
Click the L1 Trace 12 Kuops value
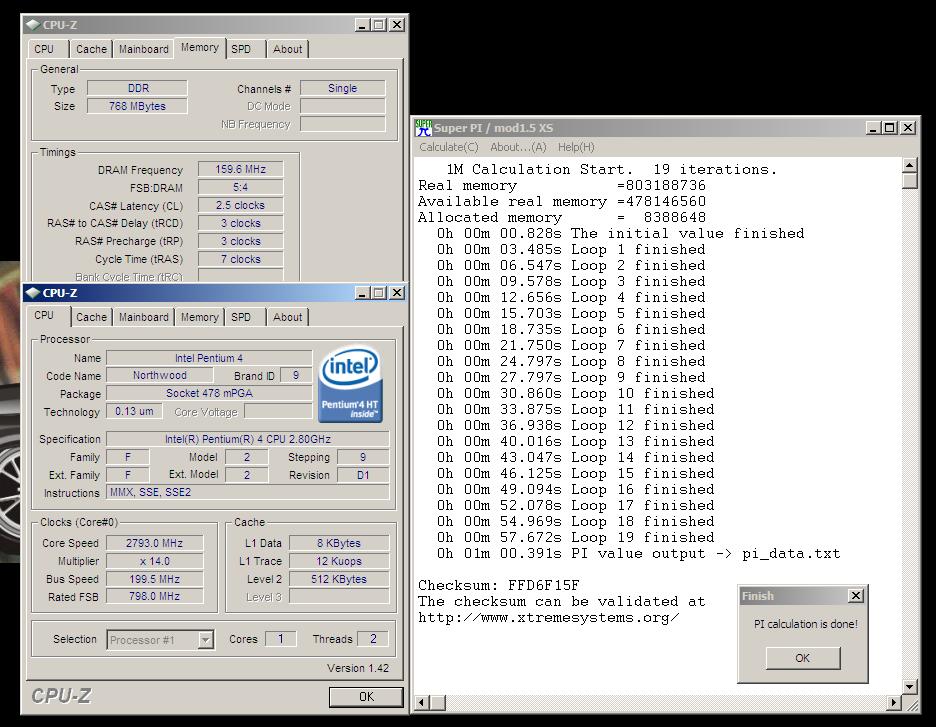(x=339, y=561)
